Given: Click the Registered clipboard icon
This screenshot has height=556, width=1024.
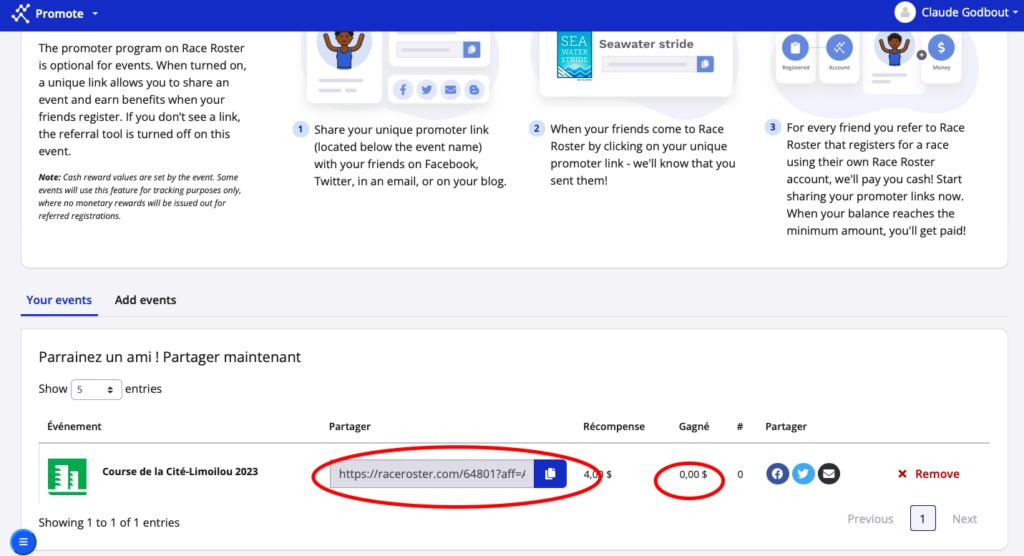Looking at the screenshot, I should click(795, 48).
